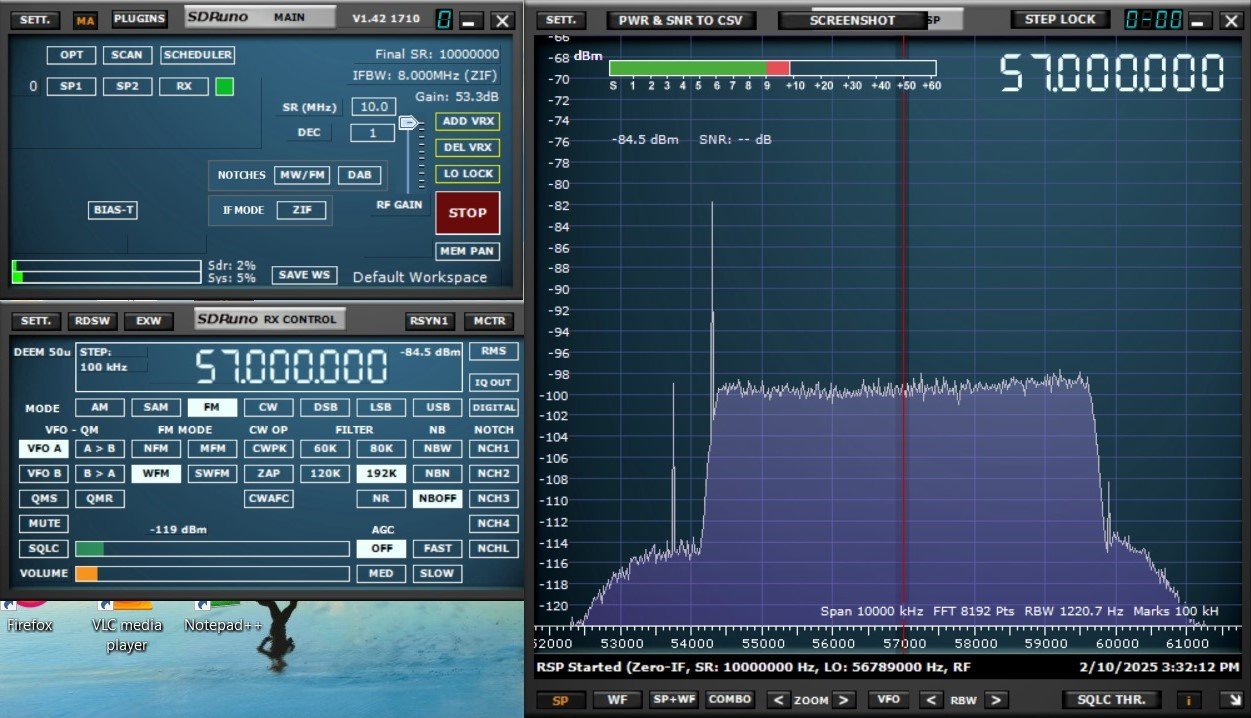Open the SCHEDULER
The image size is (1251, 718).
(x=197, y=55)
